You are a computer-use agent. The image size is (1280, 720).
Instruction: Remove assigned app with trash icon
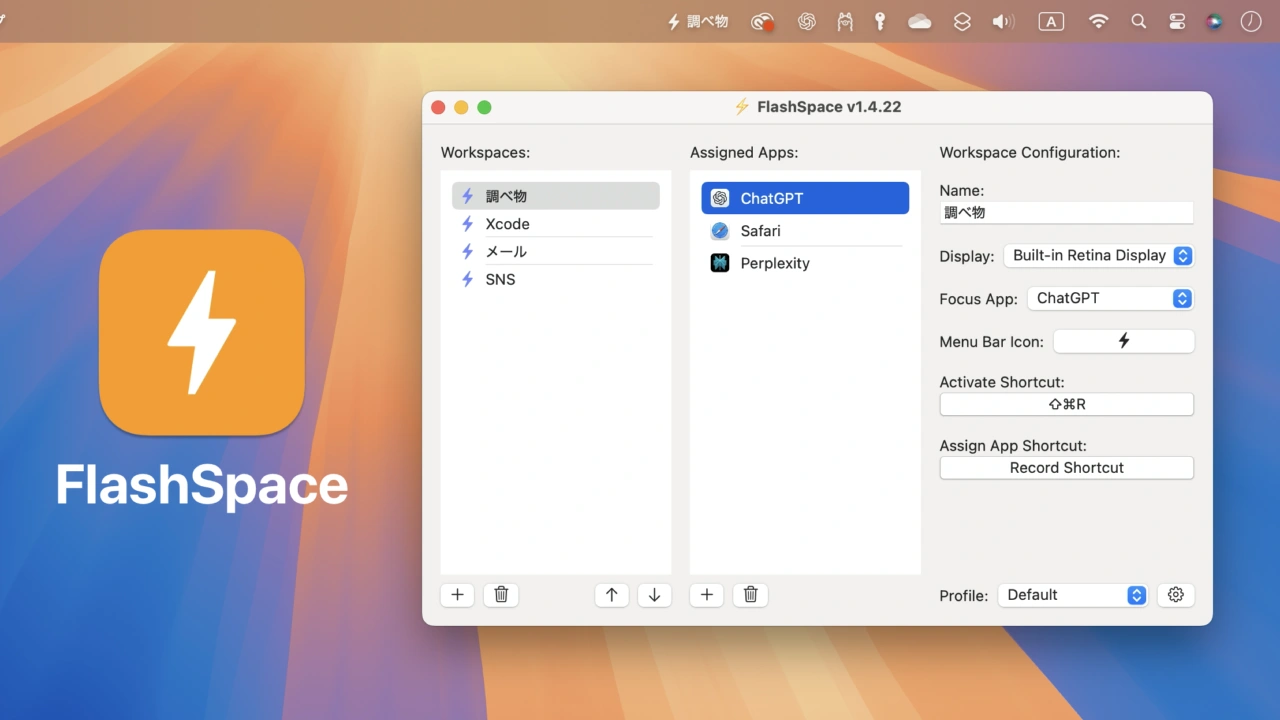pos(751,595)
